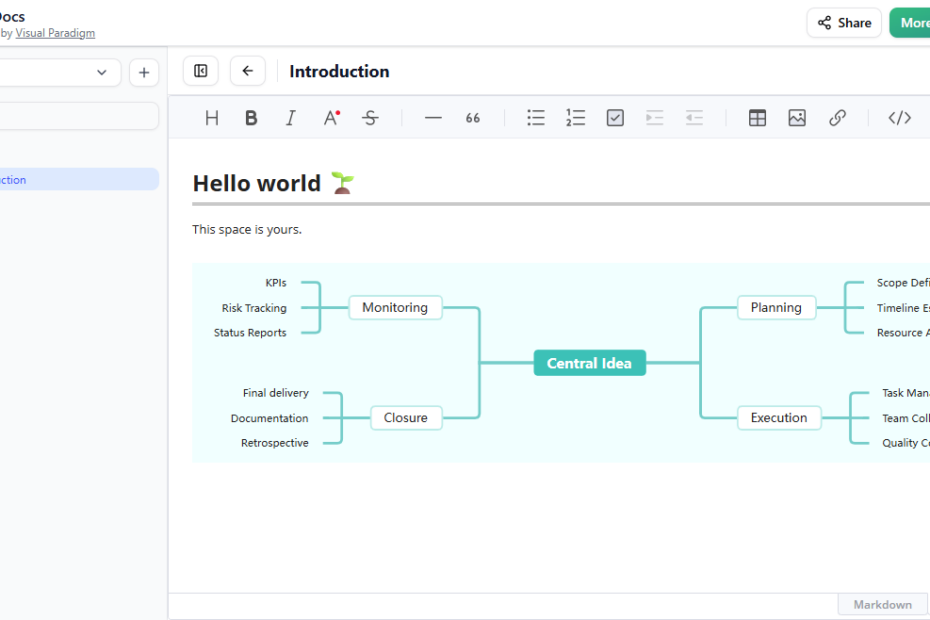This screenshot has width=930, height=620.
Task: Toggle the sidebar panel
Action: 201,71
